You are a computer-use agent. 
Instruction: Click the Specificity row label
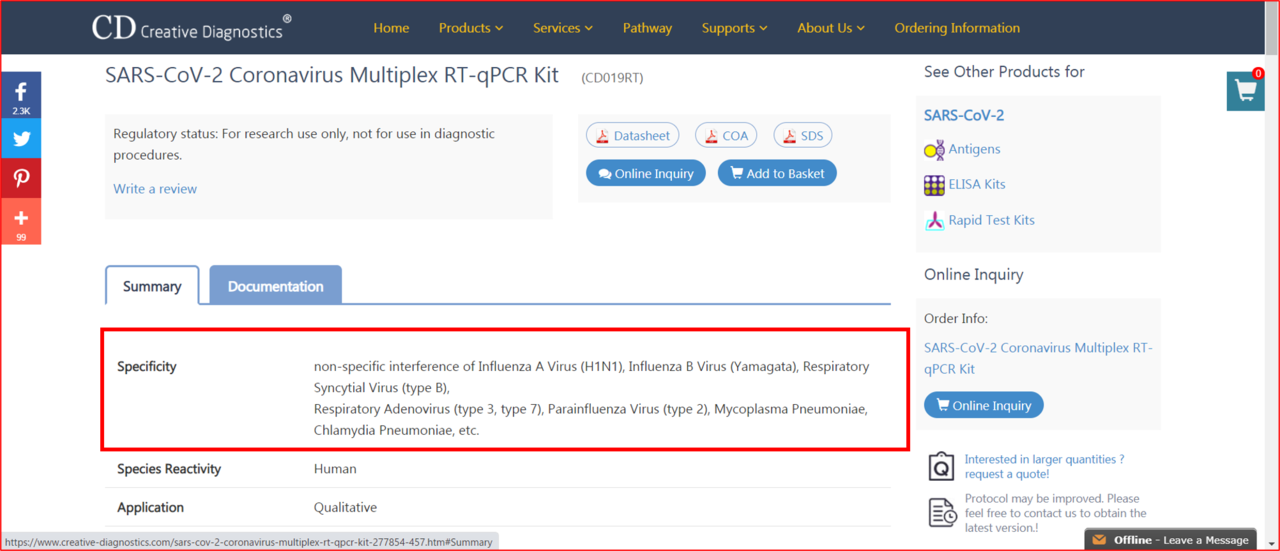click(x=147, y=367)
